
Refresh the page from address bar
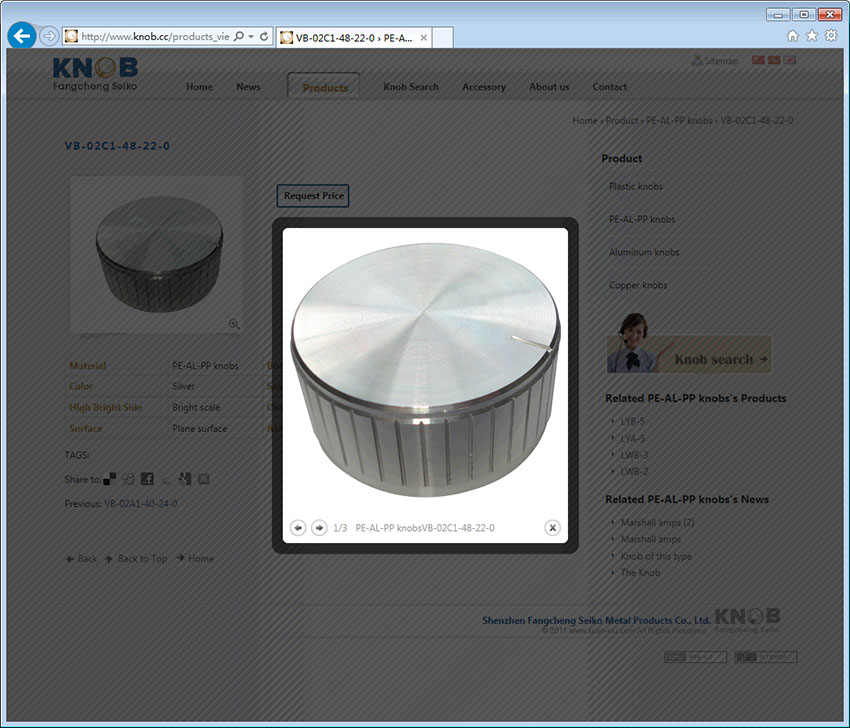[x=264, y=36]
